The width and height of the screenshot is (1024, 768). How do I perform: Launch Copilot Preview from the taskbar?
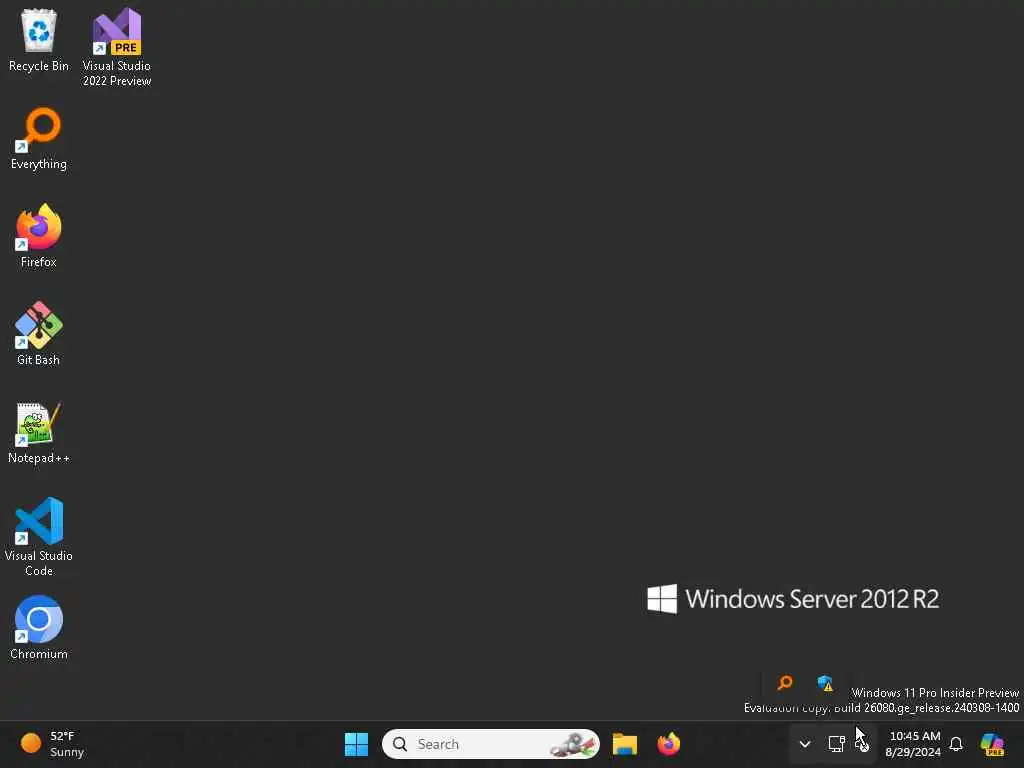[x=992, y=744]
